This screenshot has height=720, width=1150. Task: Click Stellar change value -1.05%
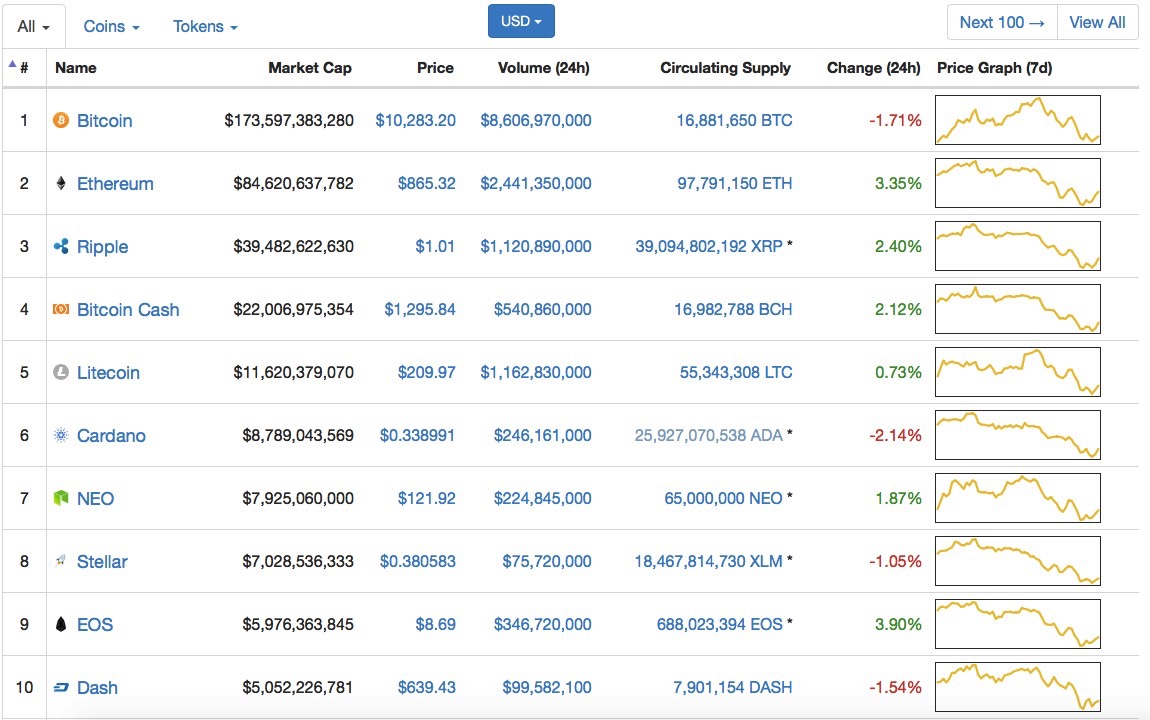click(x=895, y=562)
